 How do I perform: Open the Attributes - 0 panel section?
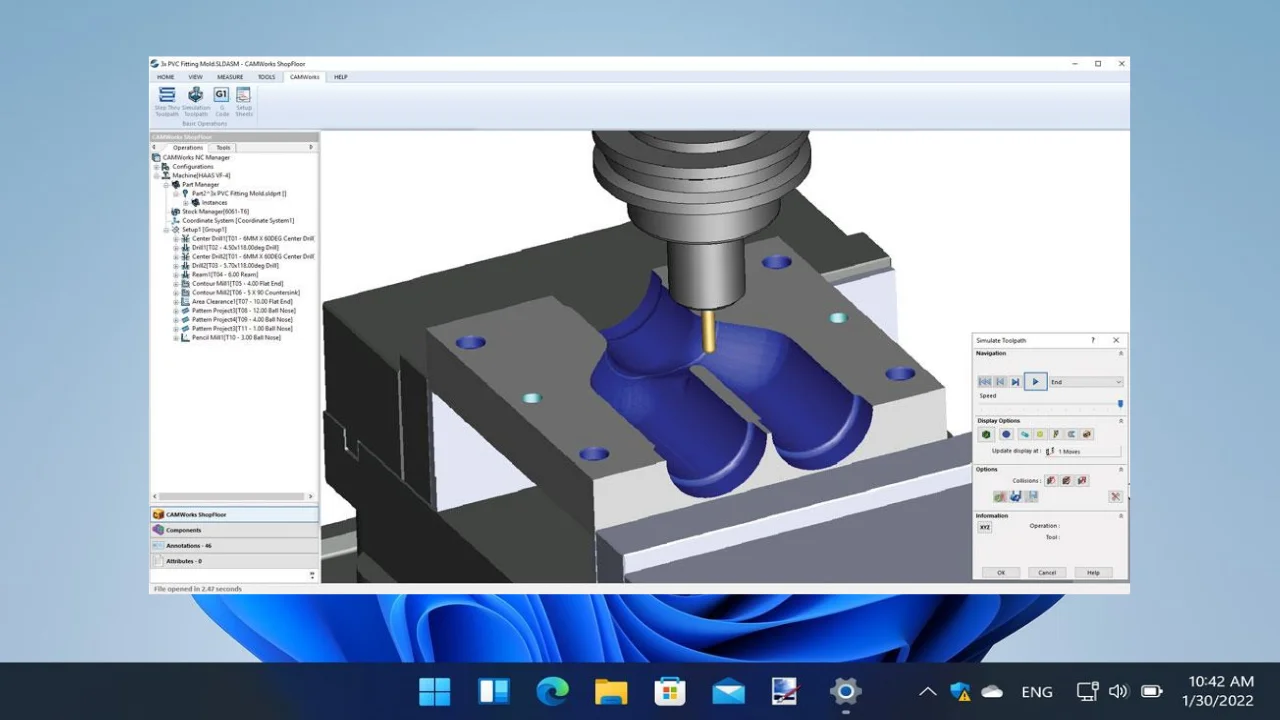coord(234,561)
